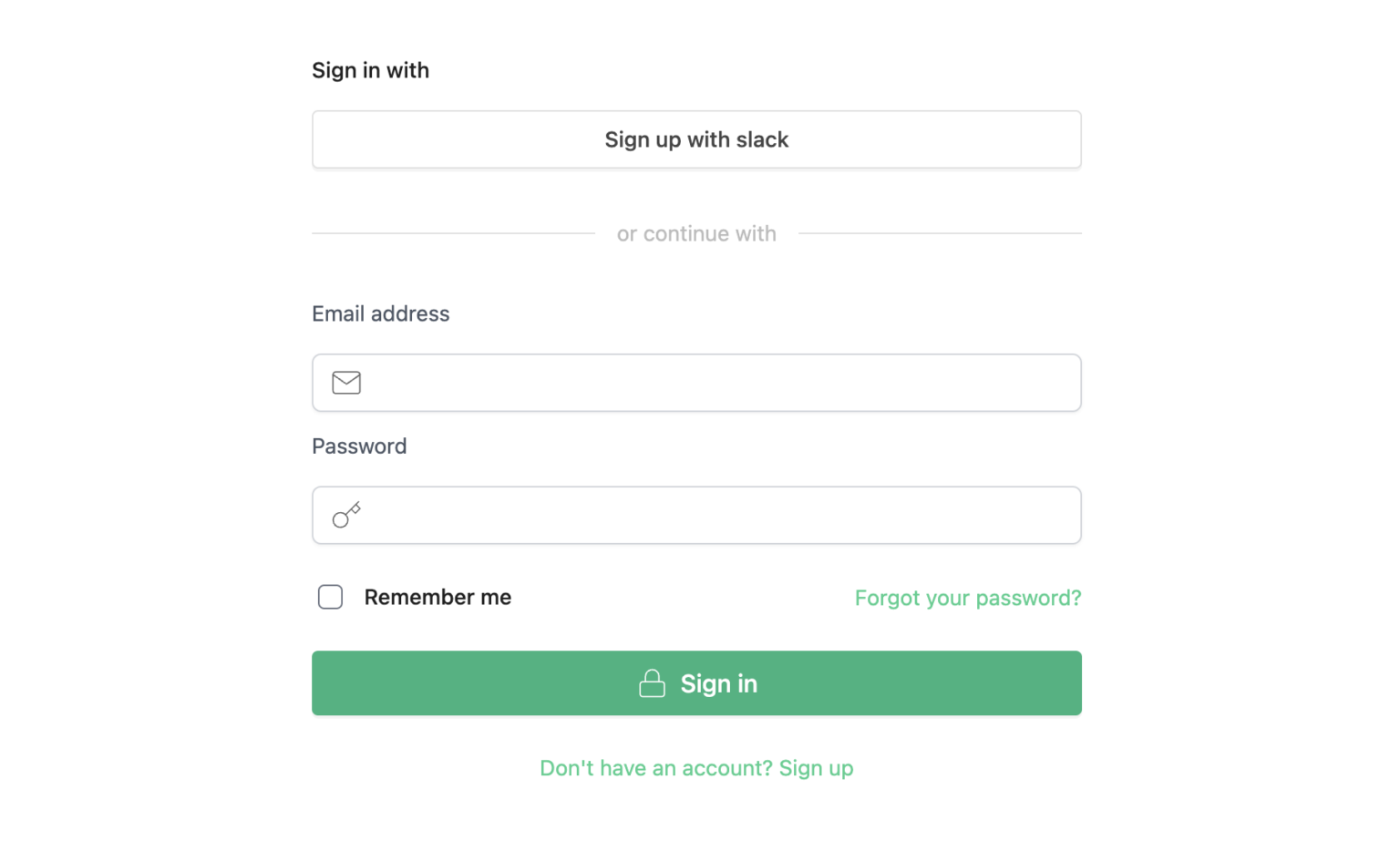Click the Sign in text on green button

pos(718,683)
